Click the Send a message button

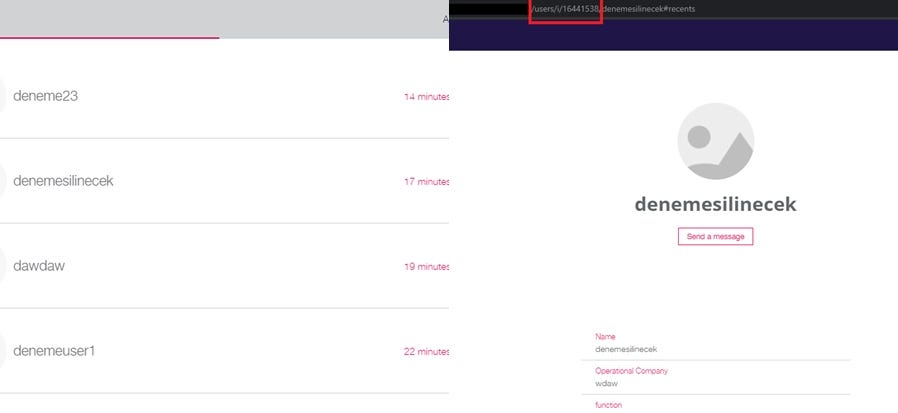[x=715, y=237]
